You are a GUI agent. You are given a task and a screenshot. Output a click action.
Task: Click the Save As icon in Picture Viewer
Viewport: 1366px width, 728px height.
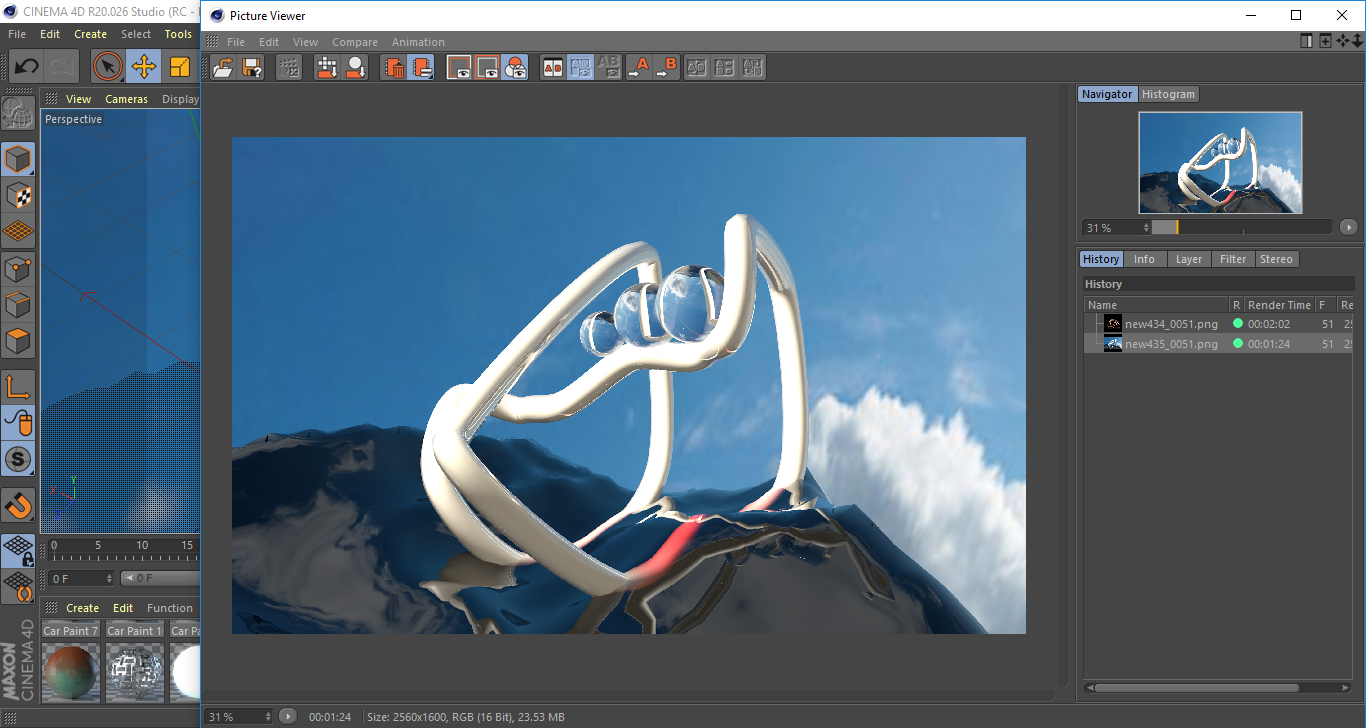tap(252, 67)
